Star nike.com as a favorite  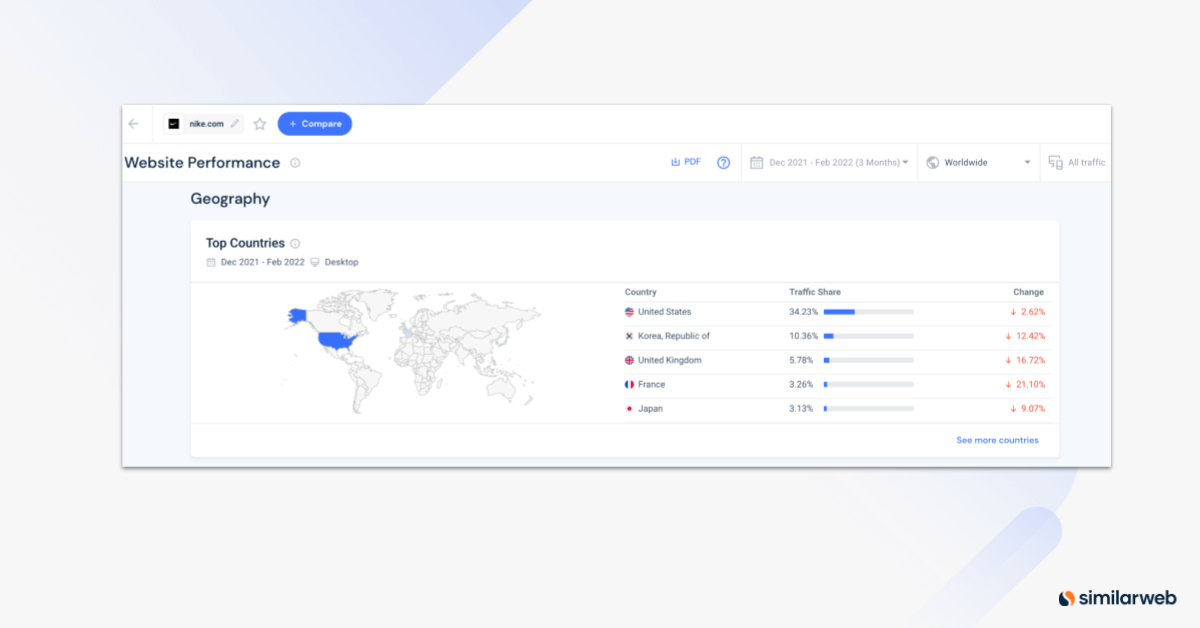click(260, 124)
